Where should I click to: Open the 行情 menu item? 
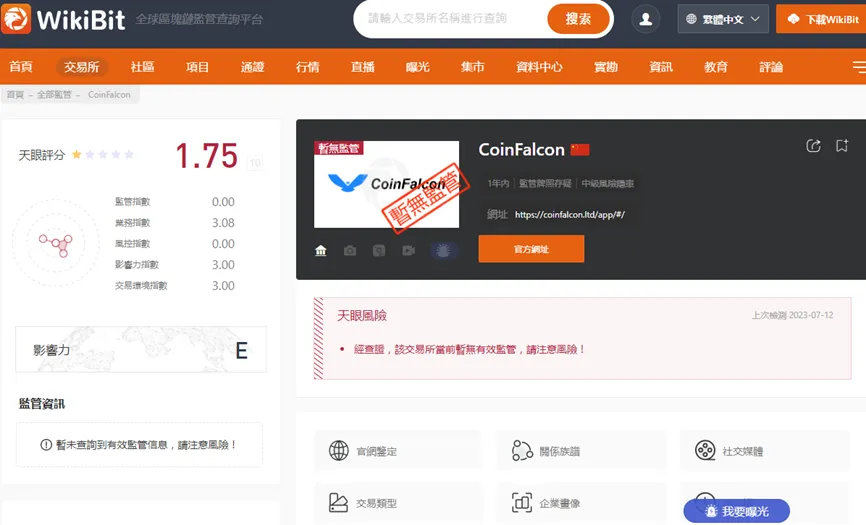point(308,67)
